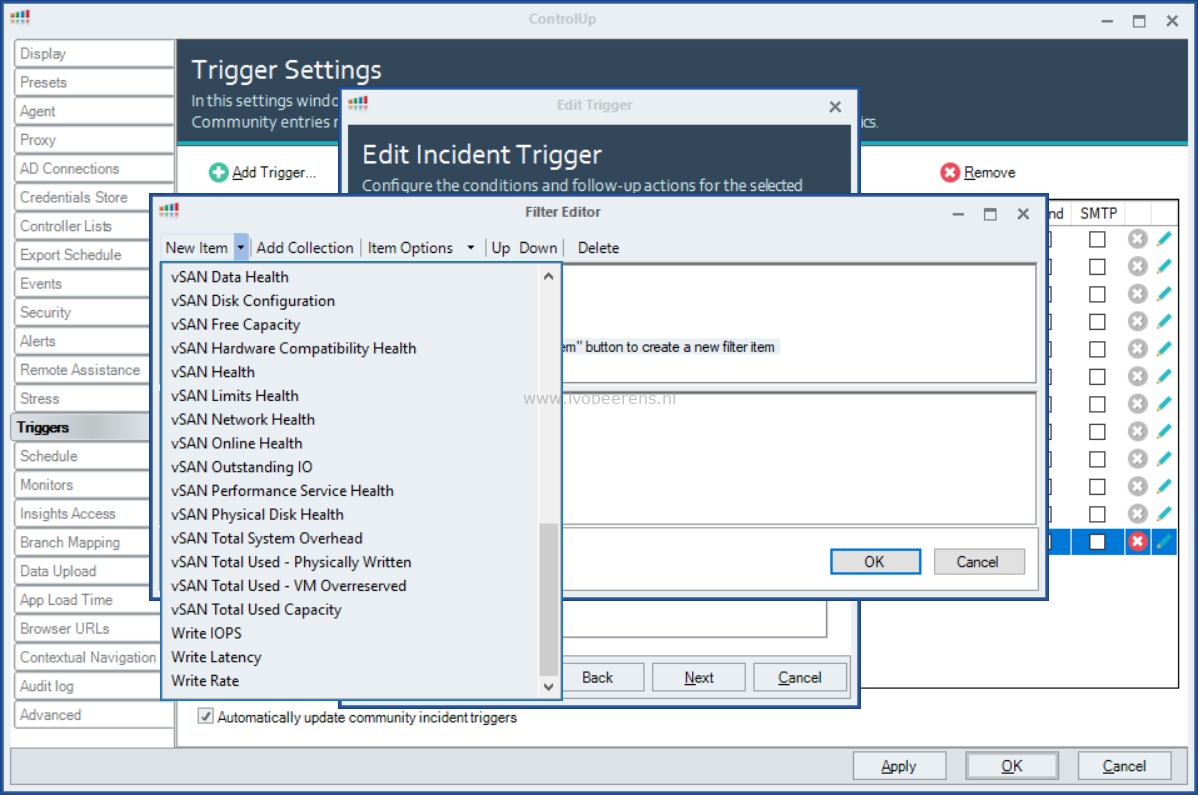Pick vSAN Online Health
This screenshot has height=795, width=1198.
coord(237,443)
